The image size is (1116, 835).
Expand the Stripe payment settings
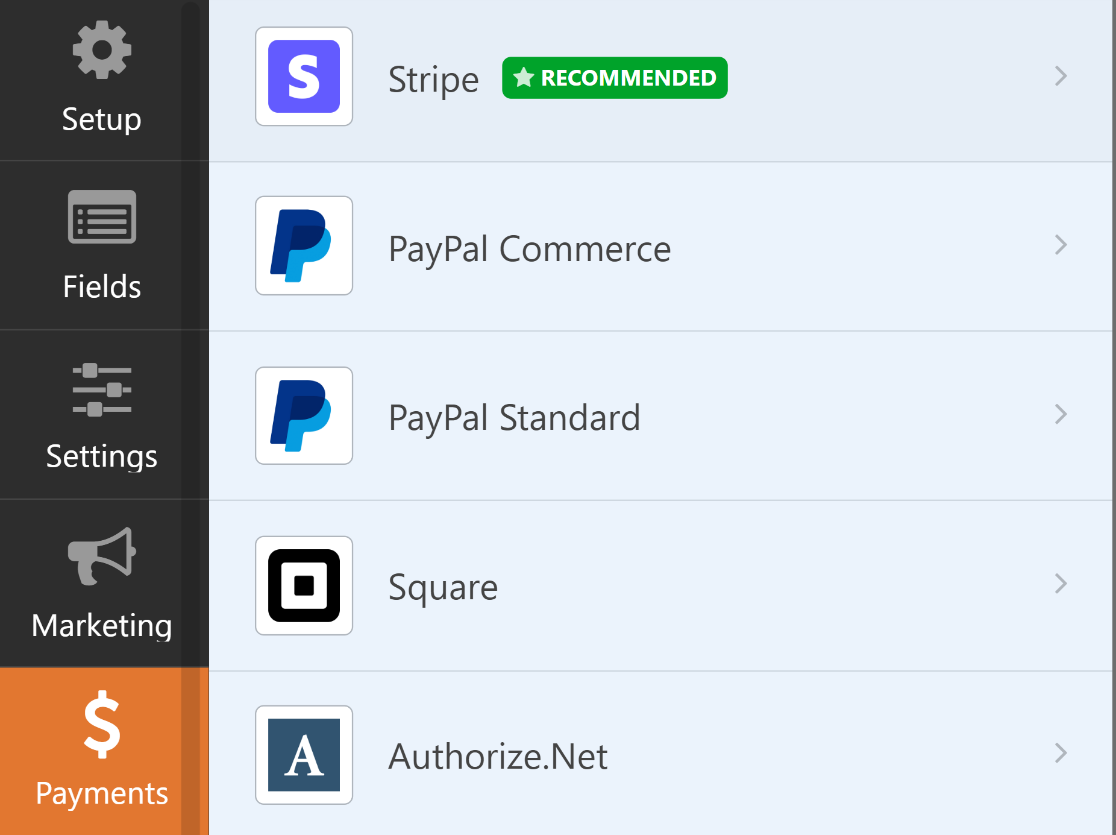coord(1059,77)
